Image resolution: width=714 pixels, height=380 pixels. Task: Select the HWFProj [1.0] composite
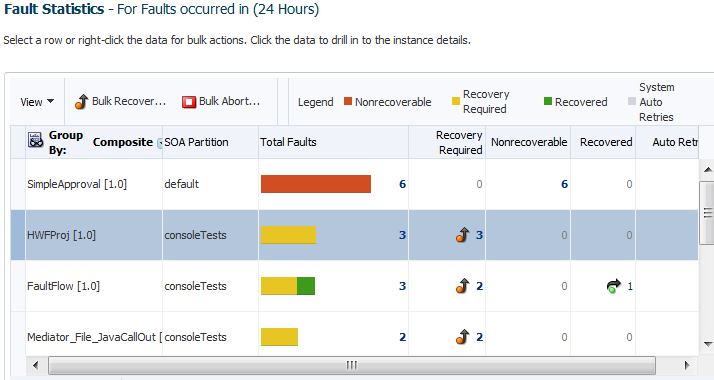(x=61, y=235)
